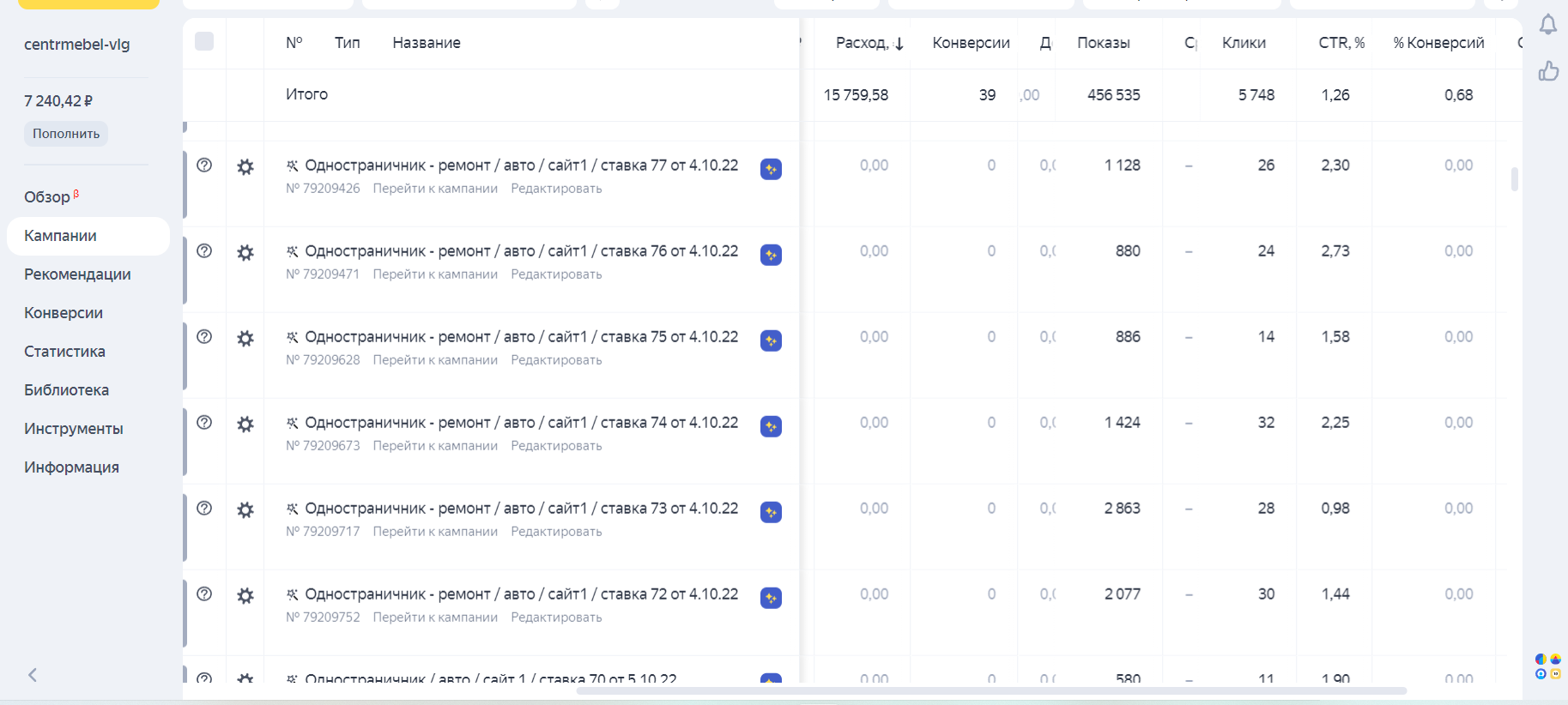Click Редактировать for campaign №79209752

556,618
